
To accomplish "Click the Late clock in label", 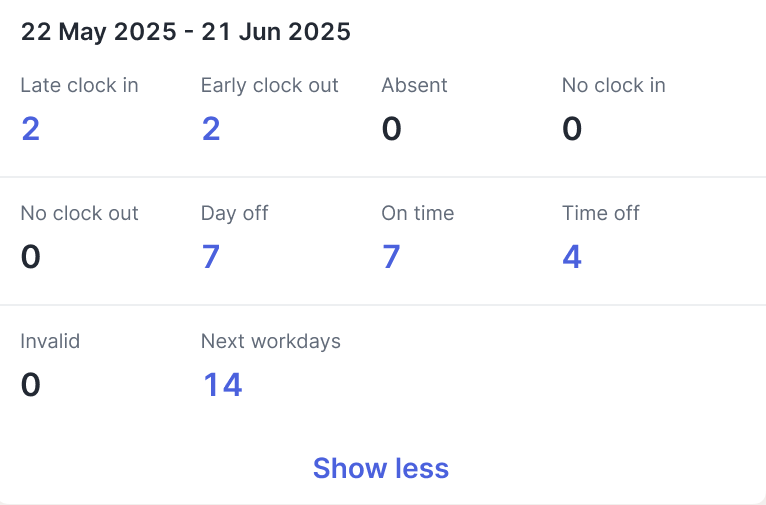I will 79,86.
